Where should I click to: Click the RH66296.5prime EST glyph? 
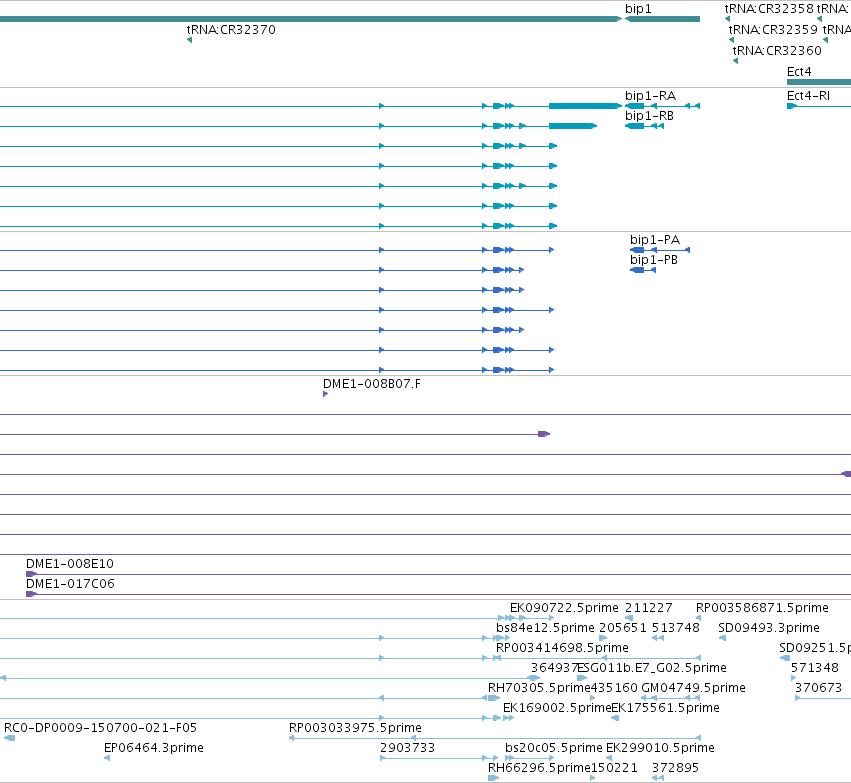tap(493, 778)
